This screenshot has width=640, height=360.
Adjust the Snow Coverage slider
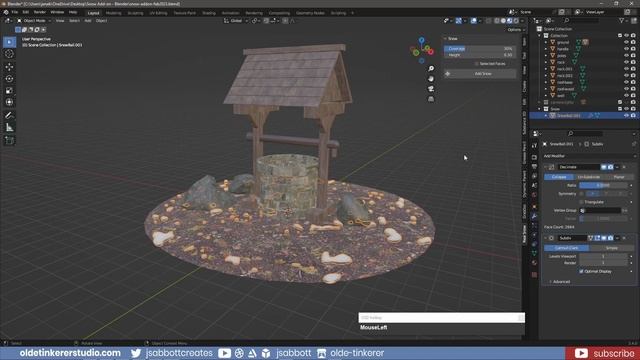pos(480,49)
